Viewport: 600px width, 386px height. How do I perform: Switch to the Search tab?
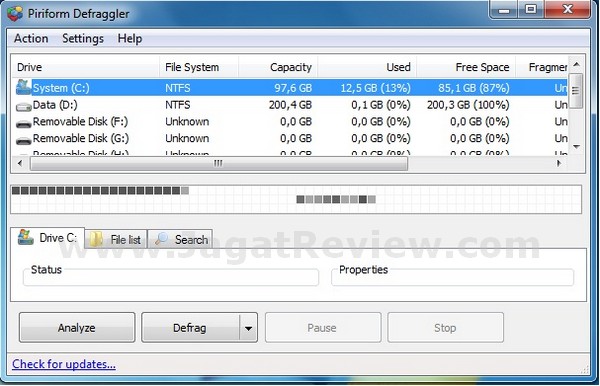click(180, 239)
